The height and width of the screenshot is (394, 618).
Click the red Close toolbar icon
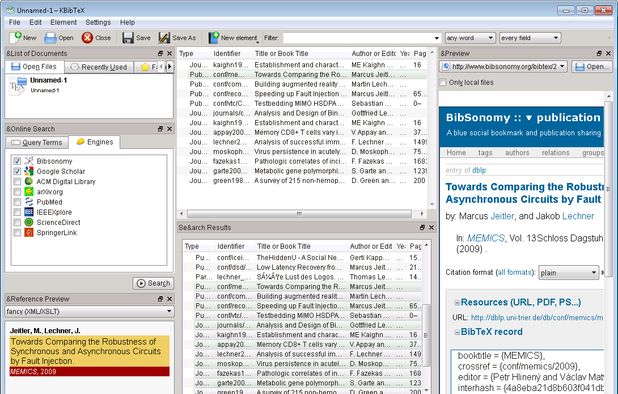pos(87,38)
